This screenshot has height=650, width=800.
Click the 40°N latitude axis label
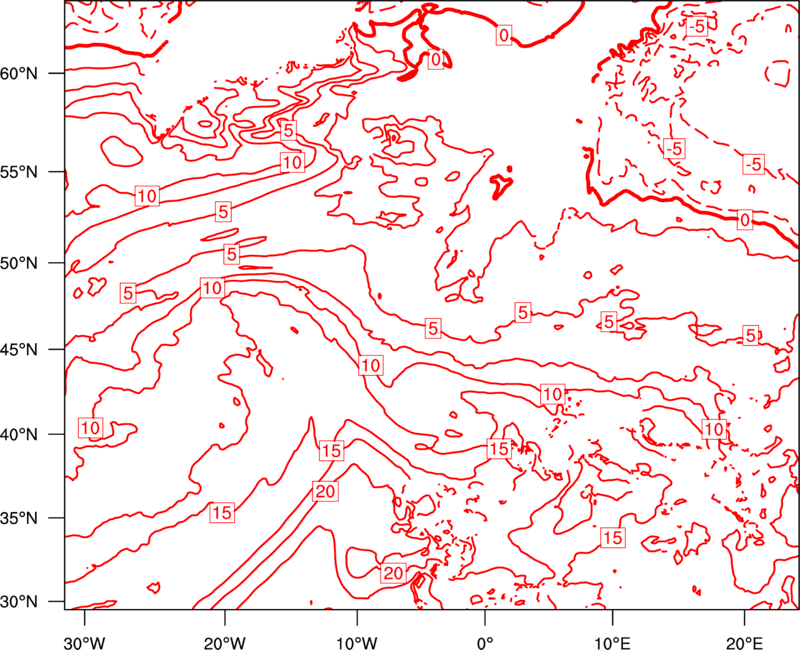pyautogui.click(x=19, y=435)
